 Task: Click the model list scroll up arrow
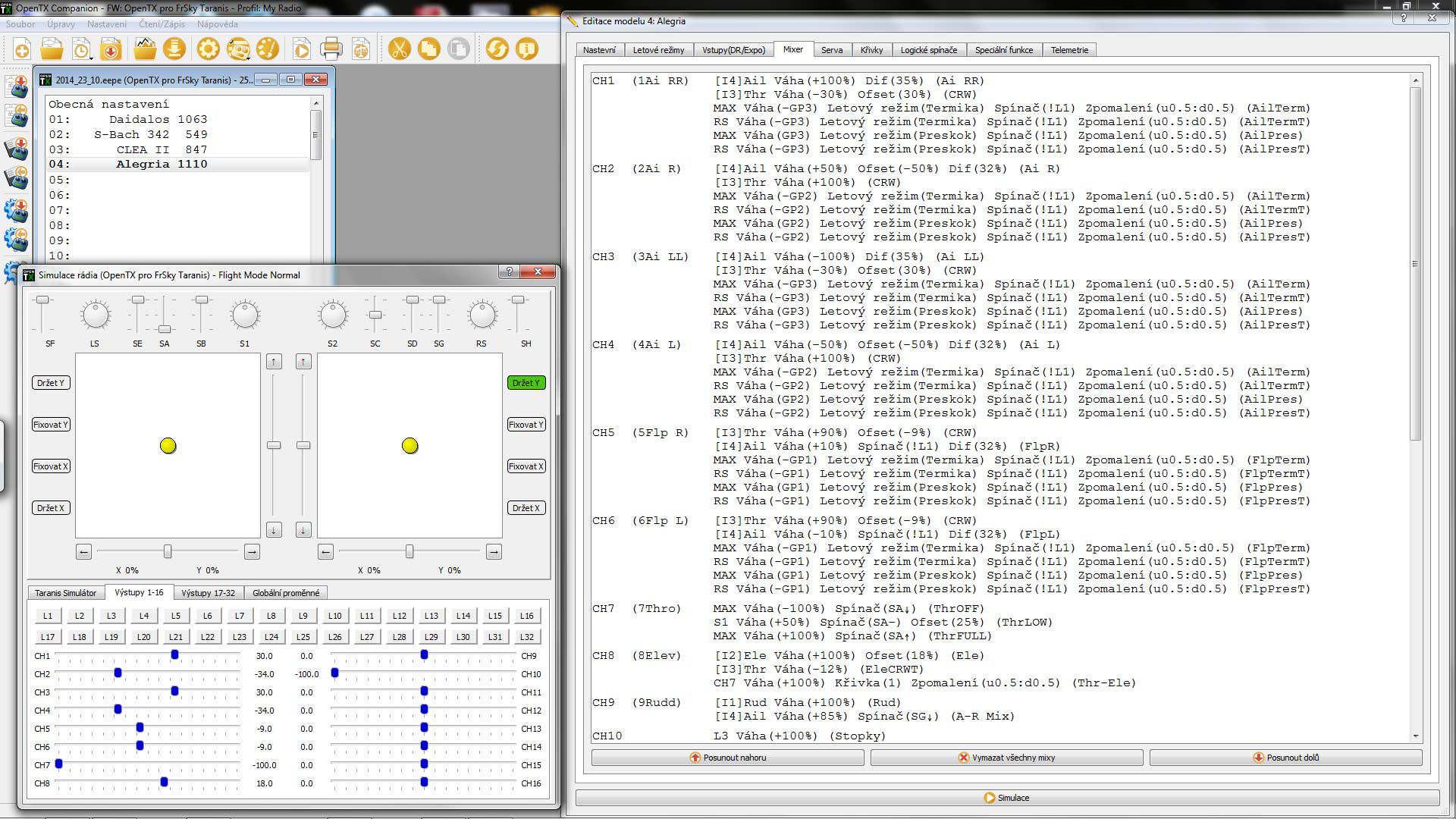(316, 102)
